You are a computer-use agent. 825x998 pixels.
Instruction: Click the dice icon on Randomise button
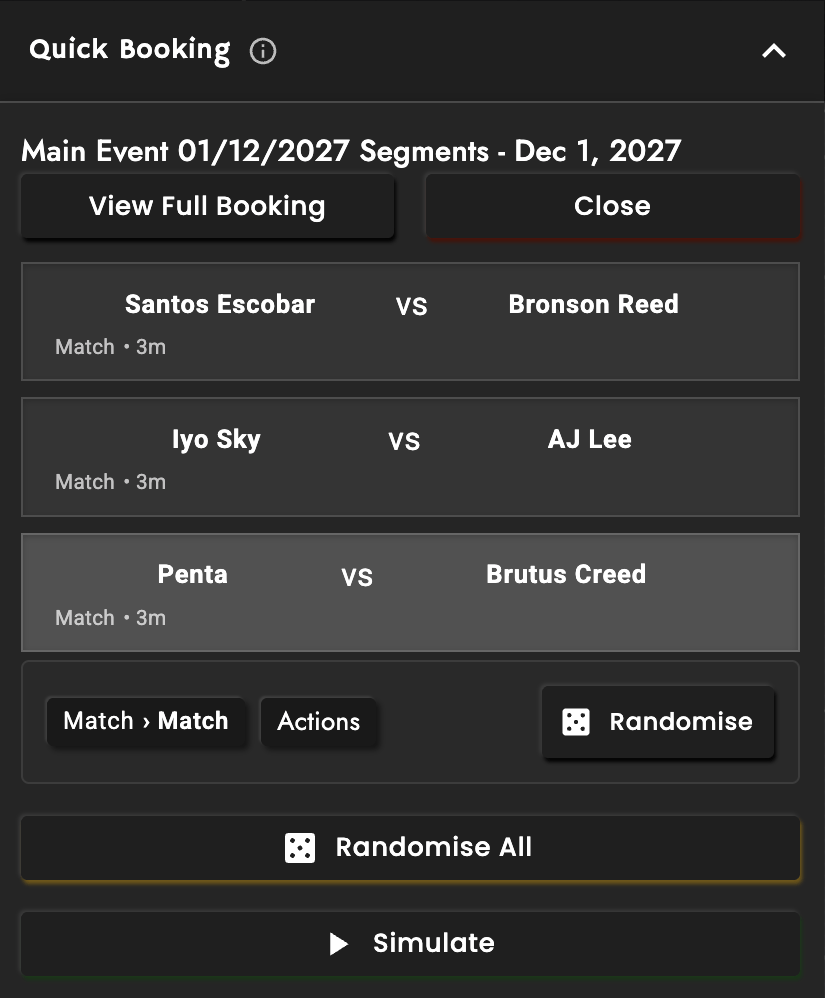[x=576, y=722]
